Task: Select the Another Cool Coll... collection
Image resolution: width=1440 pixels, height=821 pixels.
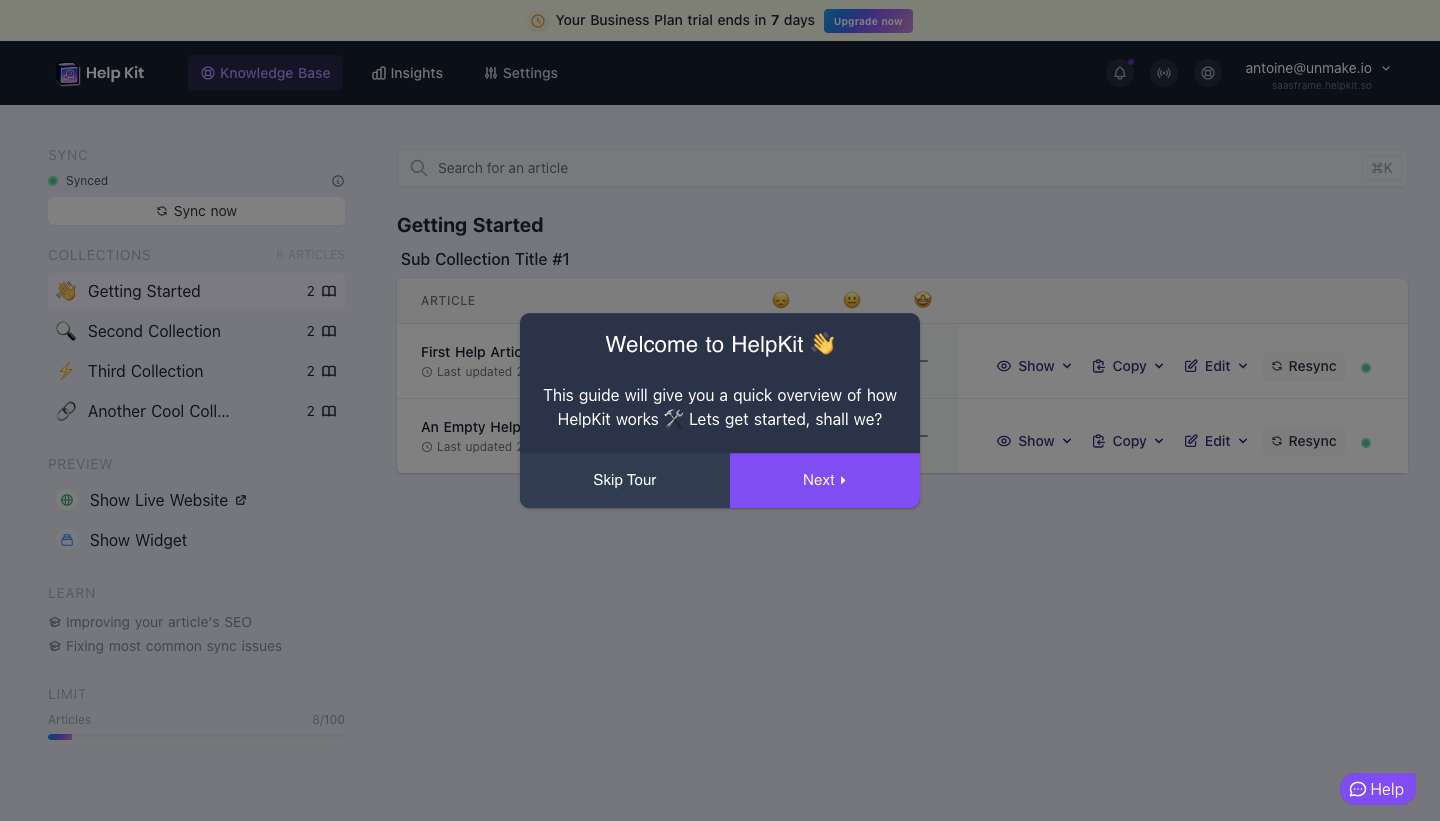Action: [196, 411]
